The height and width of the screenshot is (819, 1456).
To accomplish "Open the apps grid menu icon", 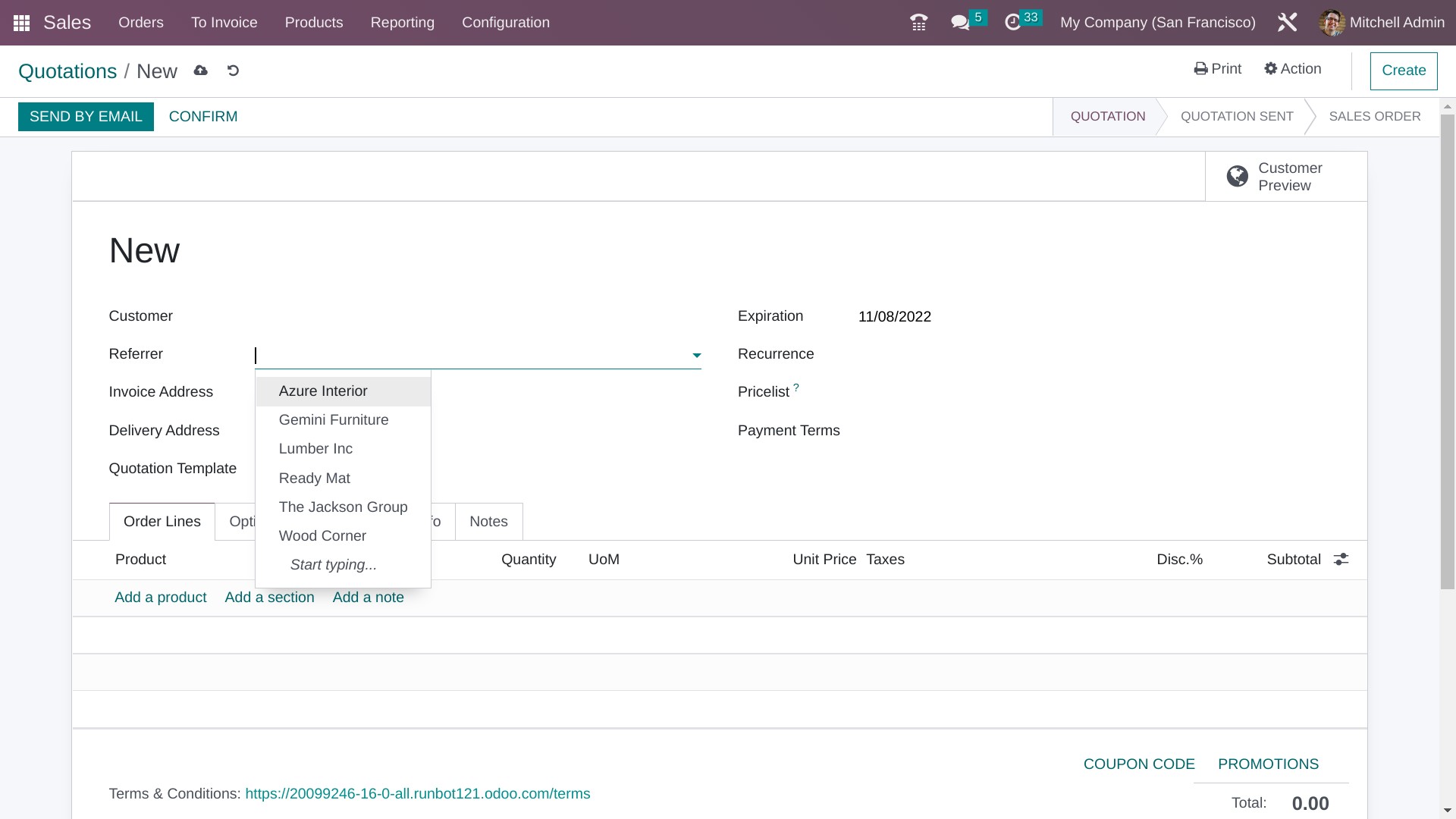I will click(21, 23).
